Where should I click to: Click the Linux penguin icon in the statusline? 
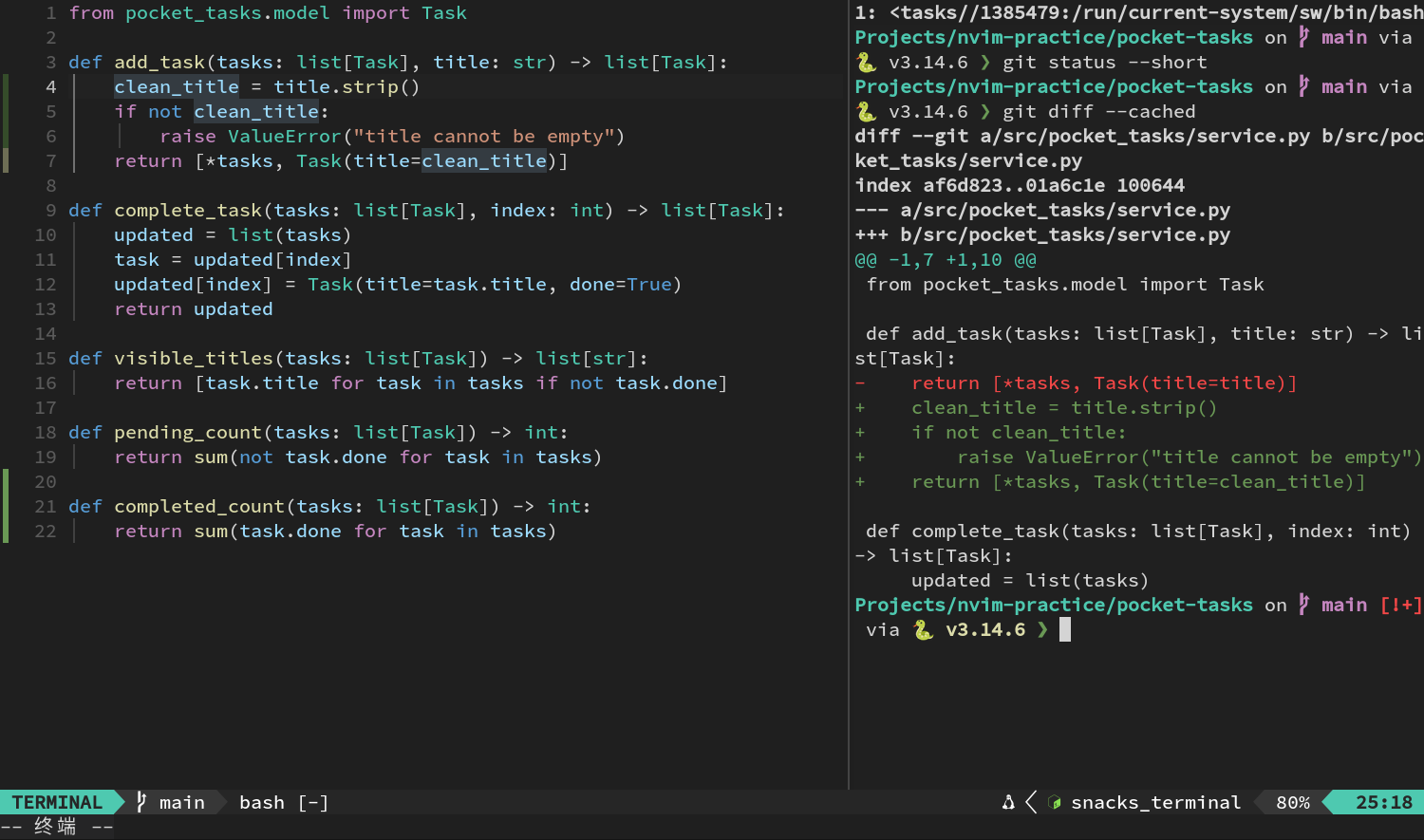coord(1008,803)
